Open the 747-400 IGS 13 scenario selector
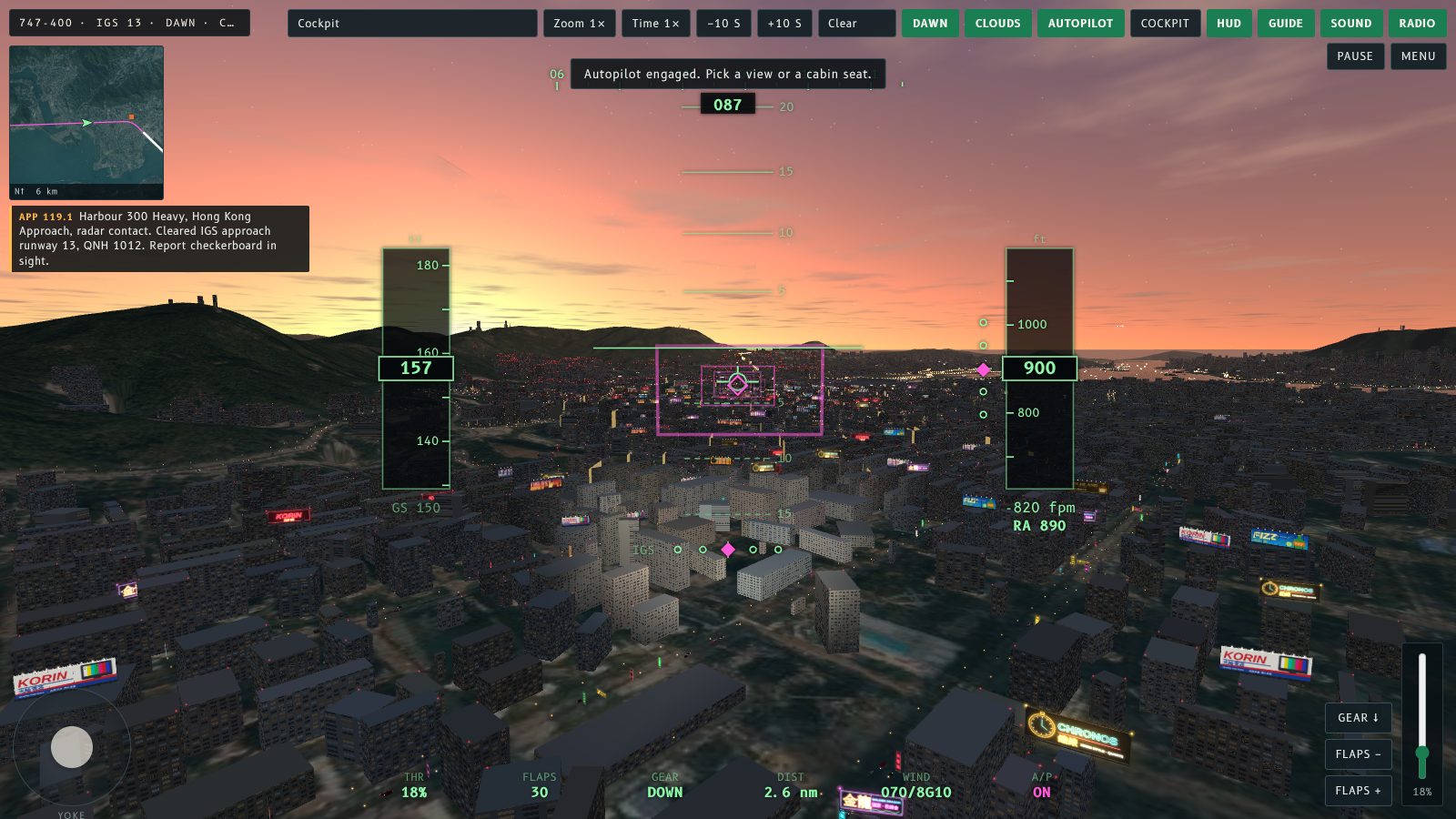Screen dimensions: 1456x819 [129, 23]
